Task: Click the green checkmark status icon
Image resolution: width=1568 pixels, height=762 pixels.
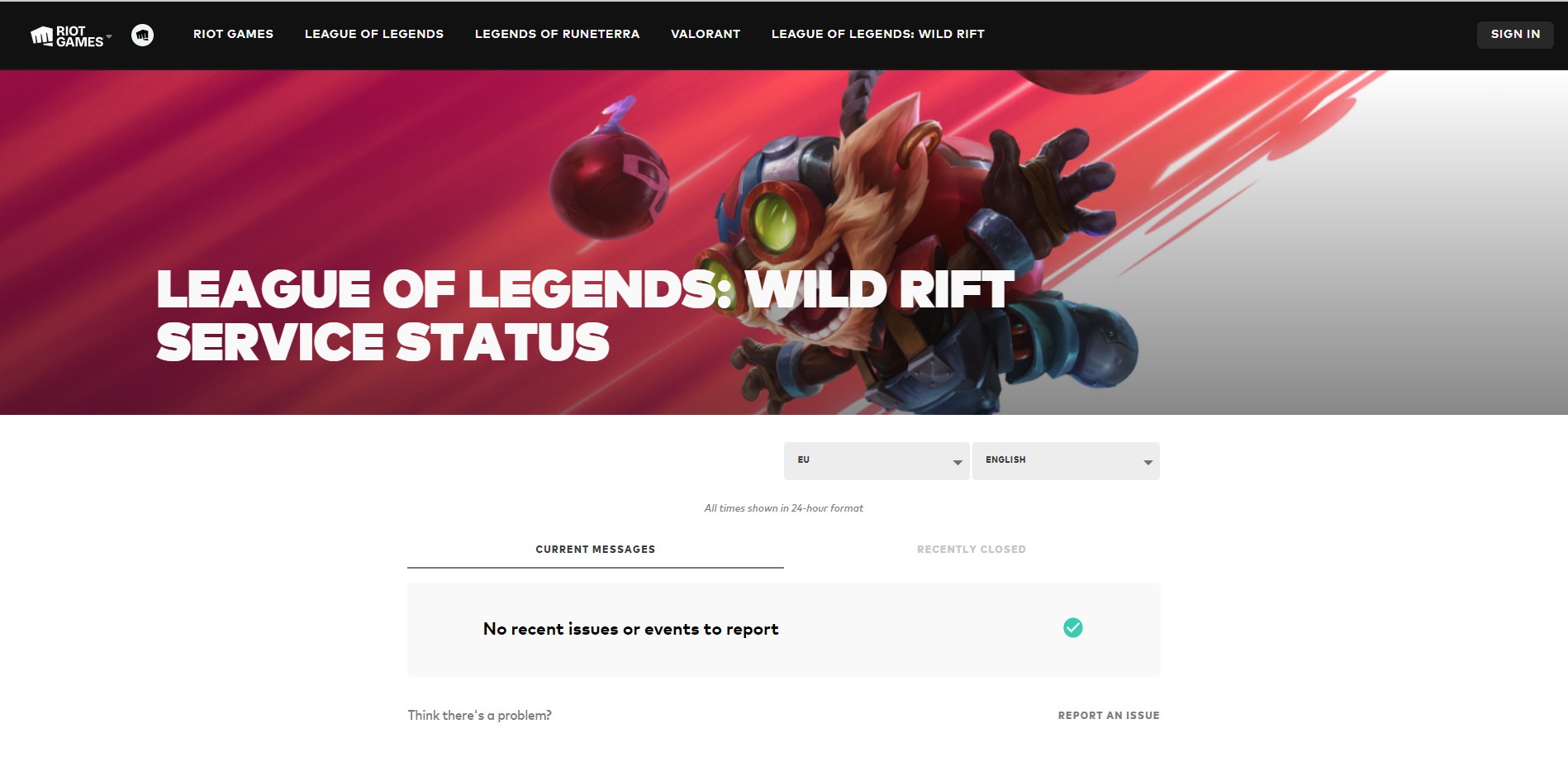Action: pos(1073,628)
